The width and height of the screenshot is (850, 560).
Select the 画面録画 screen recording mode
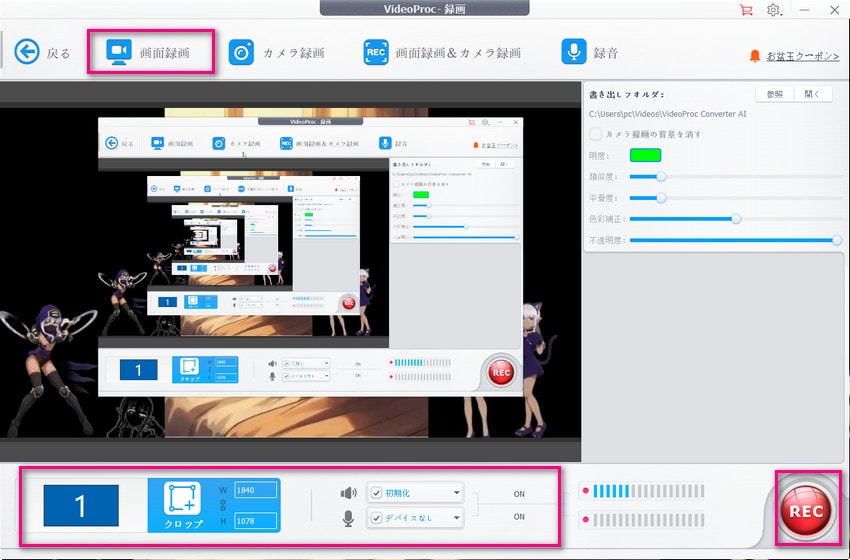(149, 52)
